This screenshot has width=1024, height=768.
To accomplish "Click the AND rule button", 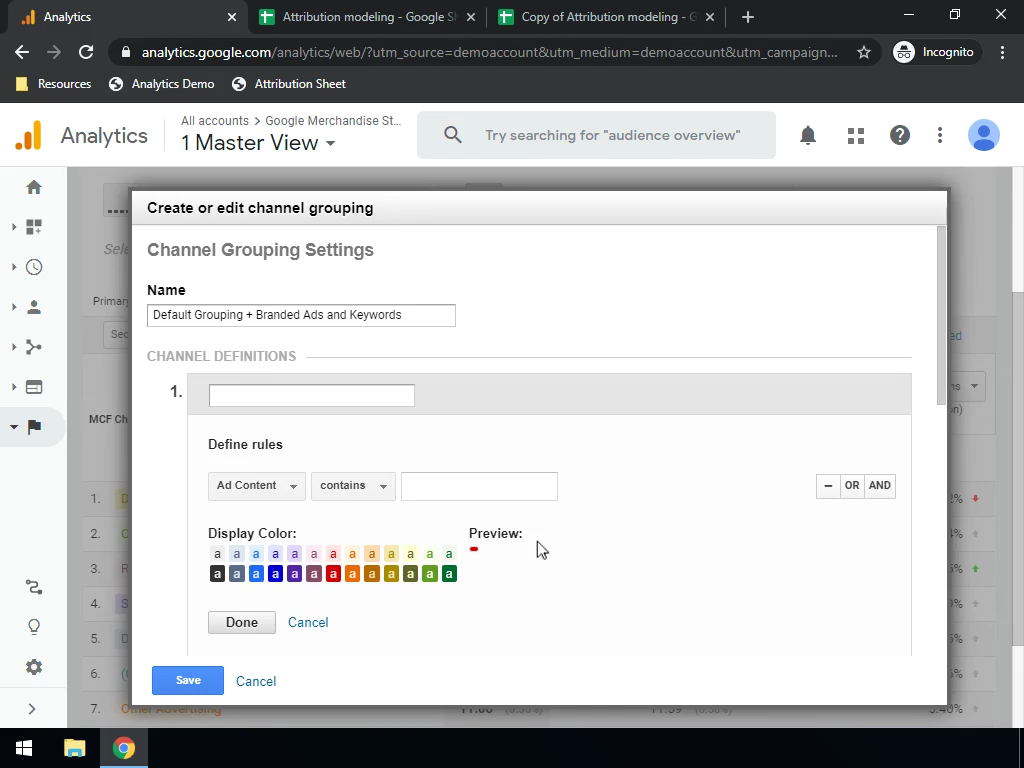I will tap(880, 486).
